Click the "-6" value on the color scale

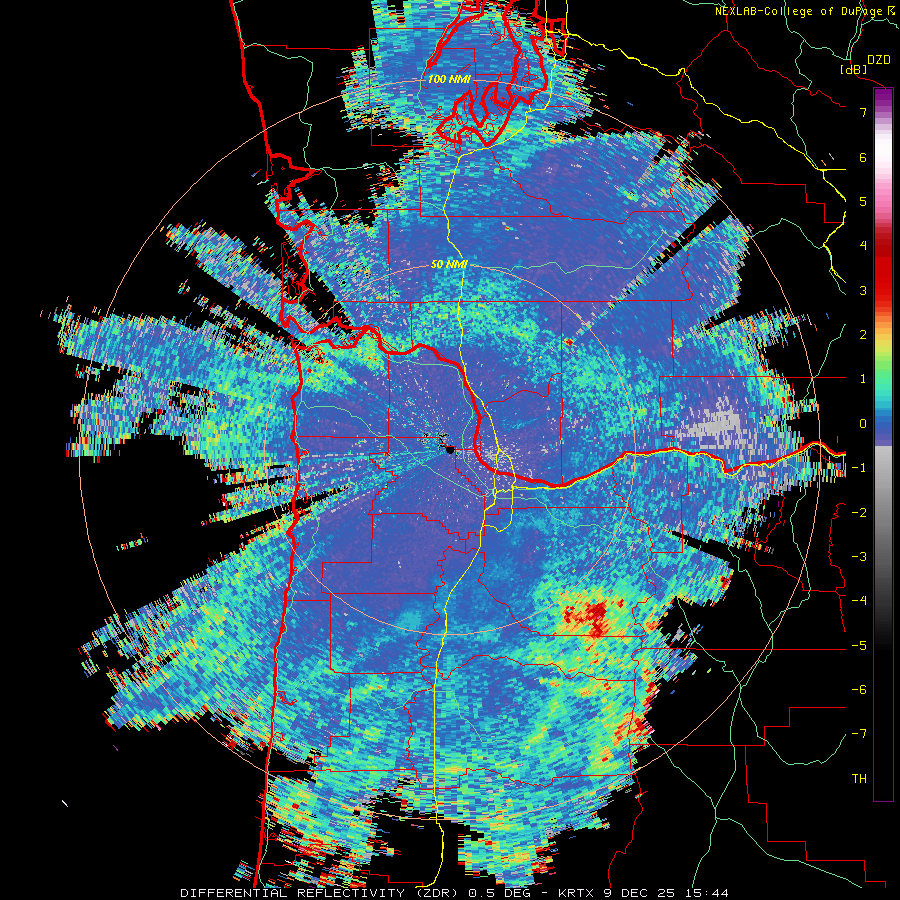(x=859, y=690)
